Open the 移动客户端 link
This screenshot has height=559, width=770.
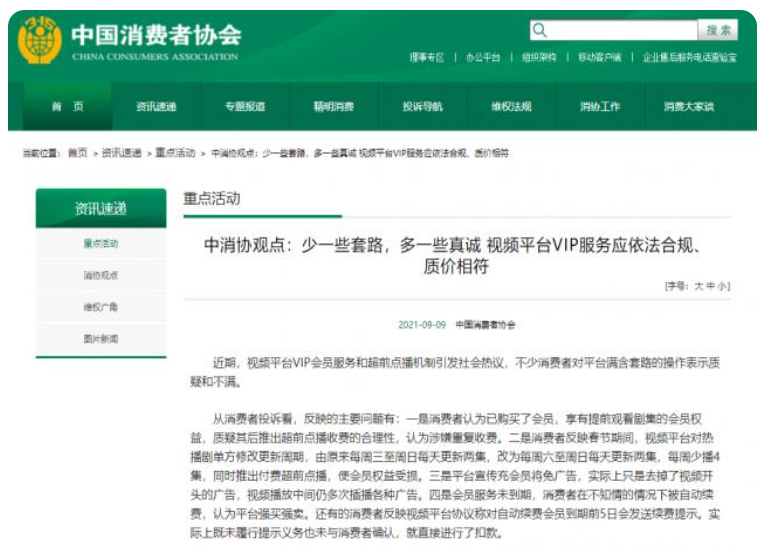(599, 57)
